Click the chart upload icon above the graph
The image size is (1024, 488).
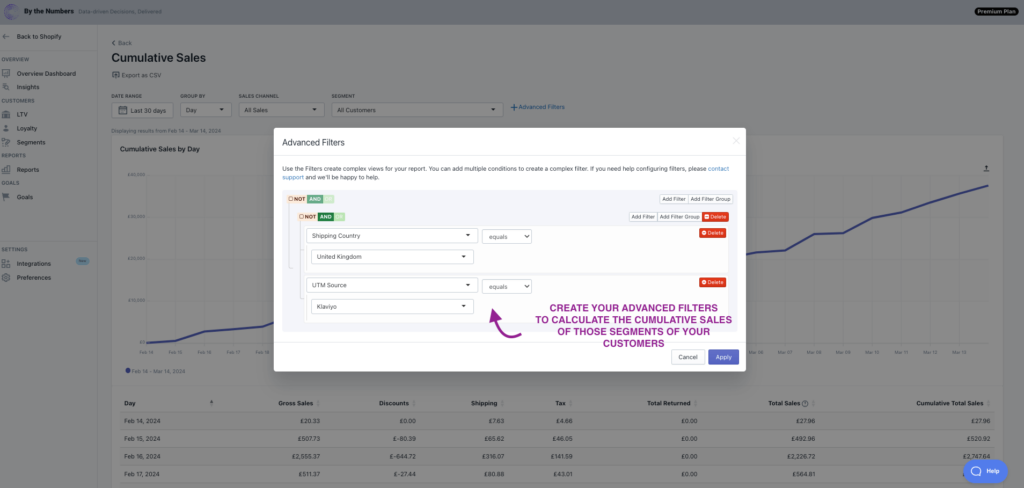(986, 169)
